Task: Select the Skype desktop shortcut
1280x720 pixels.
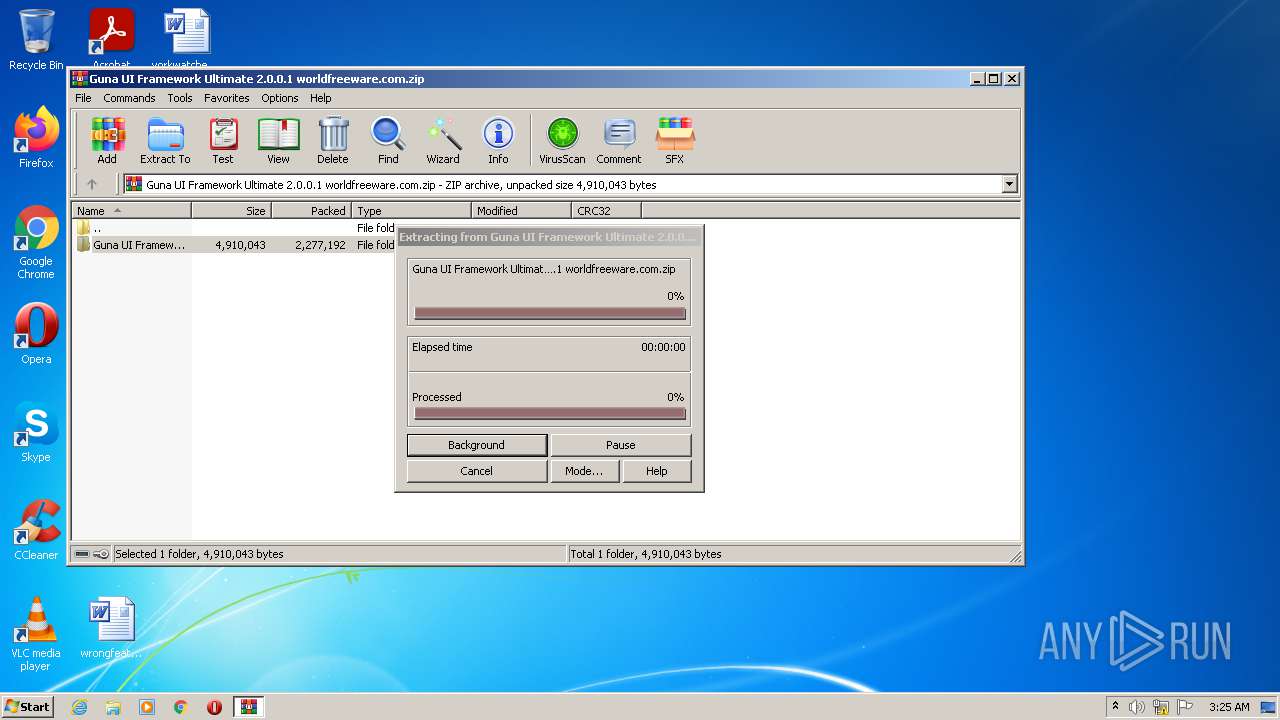Action: coord(36,432)
